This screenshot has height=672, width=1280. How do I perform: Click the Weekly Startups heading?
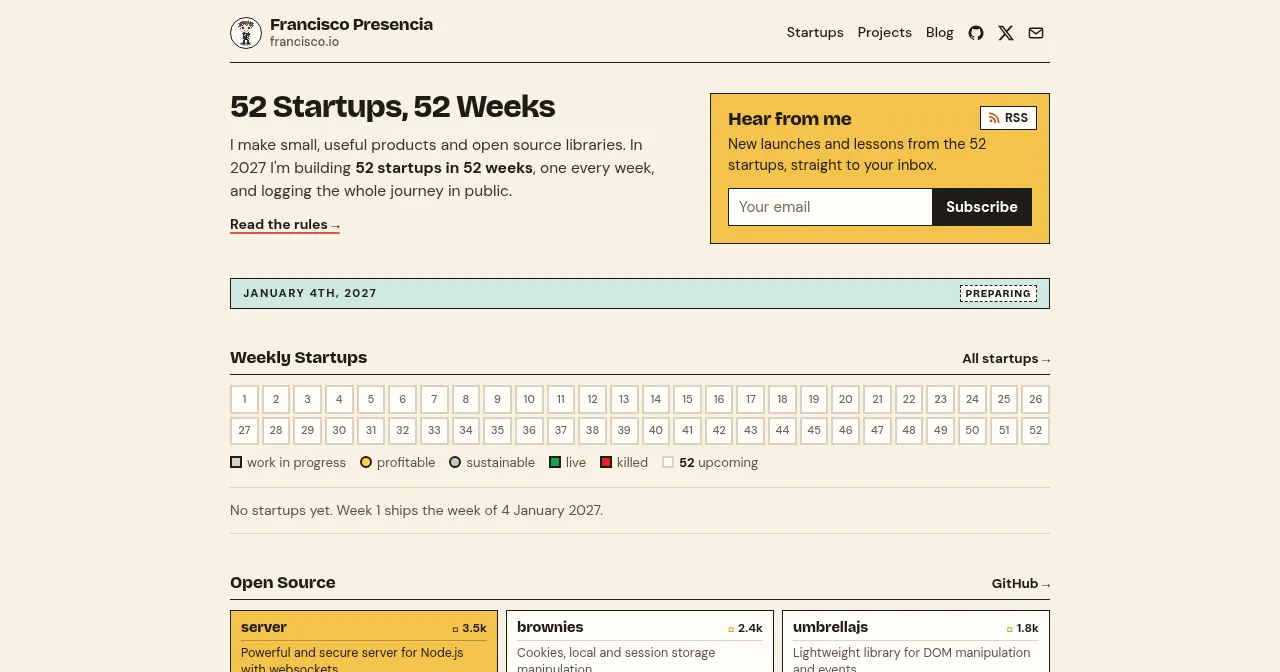(x=298, y=358)
